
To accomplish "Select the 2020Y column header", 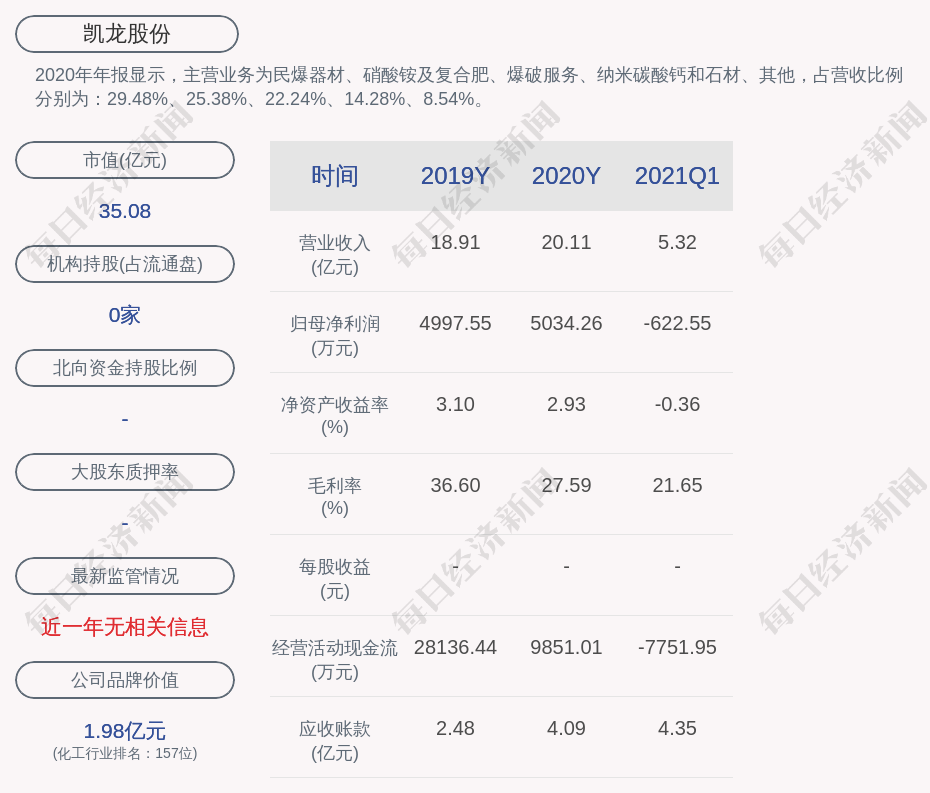I will 566,177.
